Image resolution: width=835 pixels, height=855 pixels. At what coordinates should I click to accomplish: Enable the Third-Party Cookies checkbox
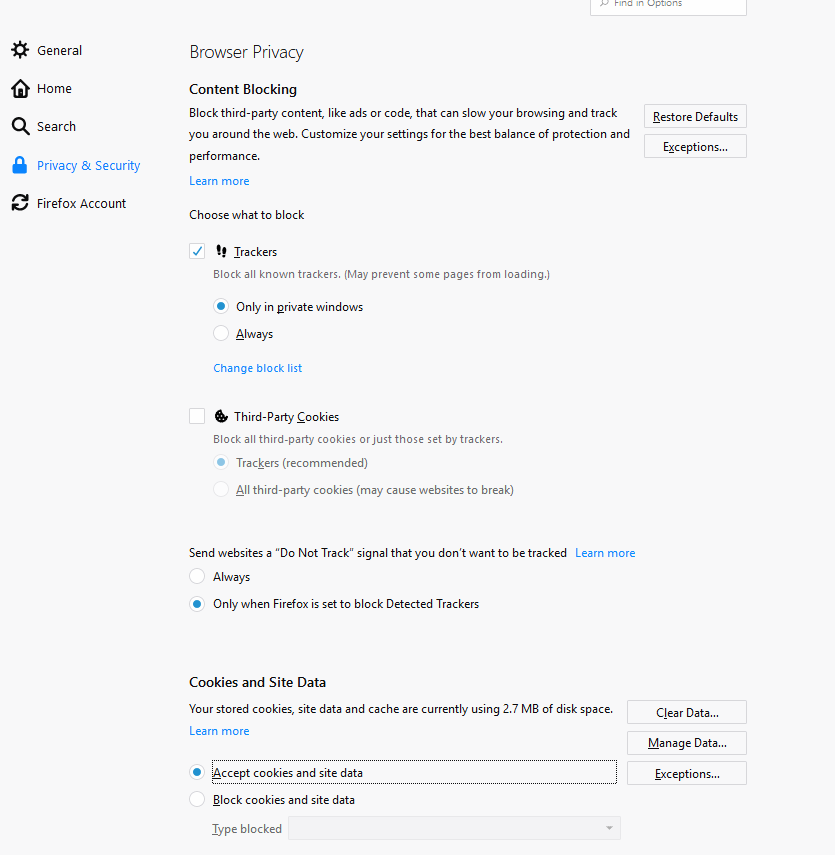click(x=197, y=416)
